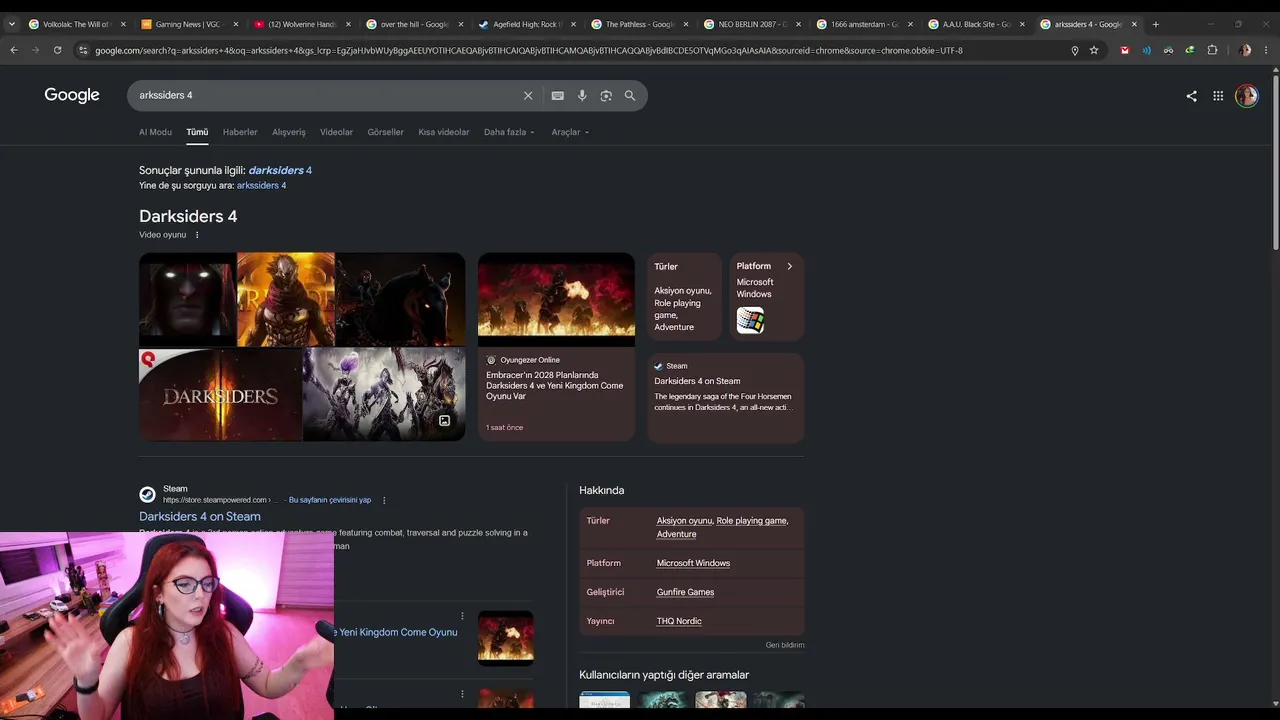Switch to the Videolar tab

(336, 132)
